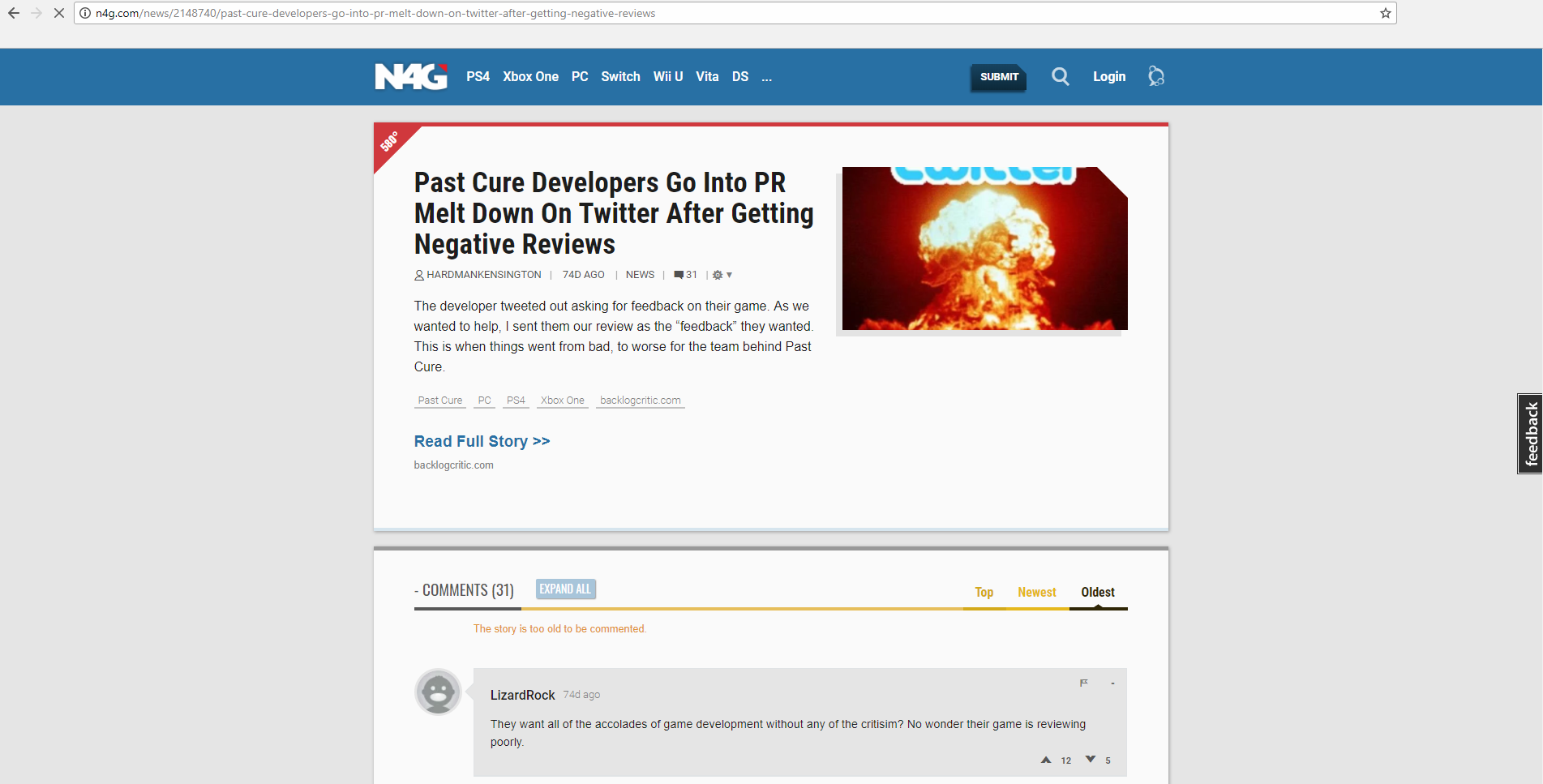Viewport: 1543px width, 784px height.
Task: Click EXPAND ALL comments button
Action: 566,589
